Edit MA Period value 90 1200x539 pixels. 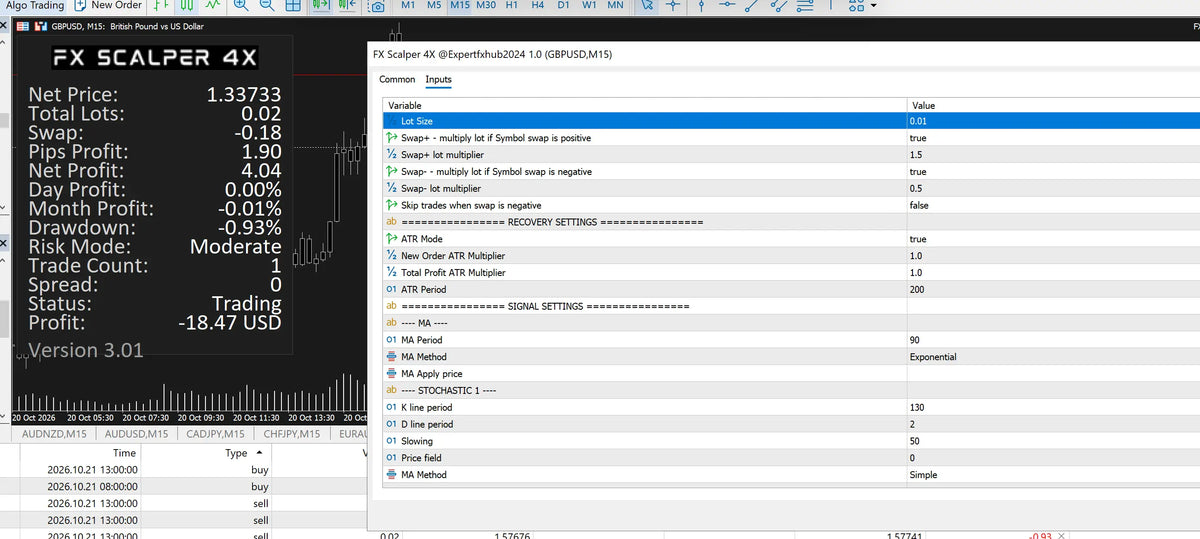pyautogui.click(x=1054, y=340)
